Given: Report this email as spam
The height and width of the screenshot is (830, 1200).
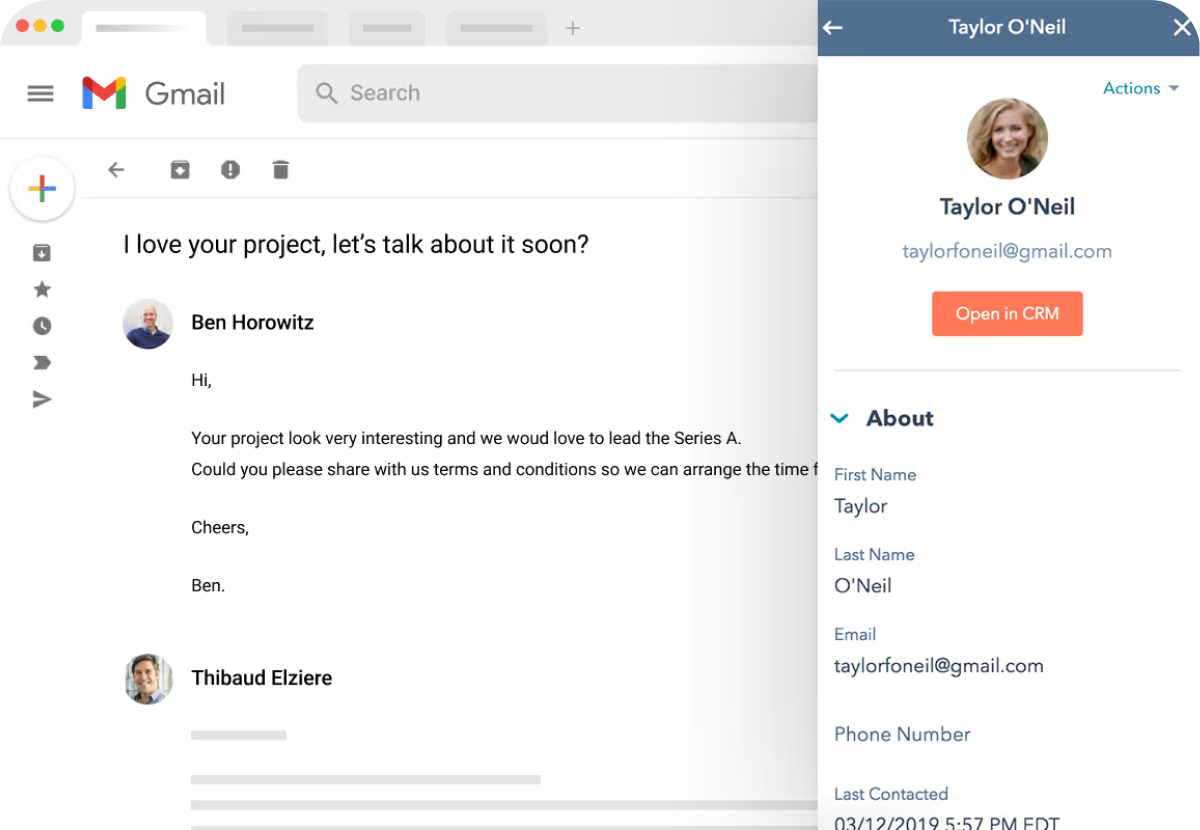Looking at the screenshot, I should [x=230, y=170].
